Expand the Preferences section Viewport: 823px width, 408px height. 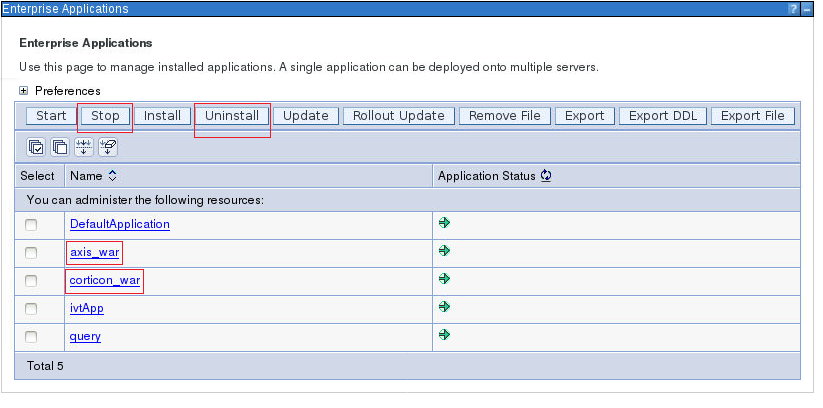(23, 91)
